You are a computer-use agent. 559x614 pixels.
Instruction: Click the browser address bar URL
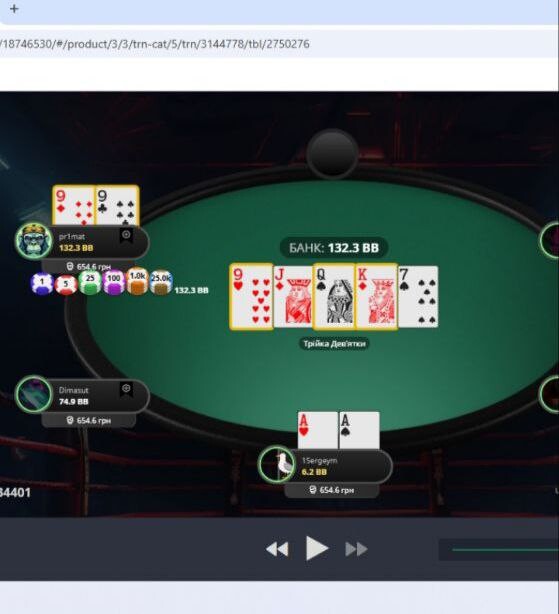(155, 43)
